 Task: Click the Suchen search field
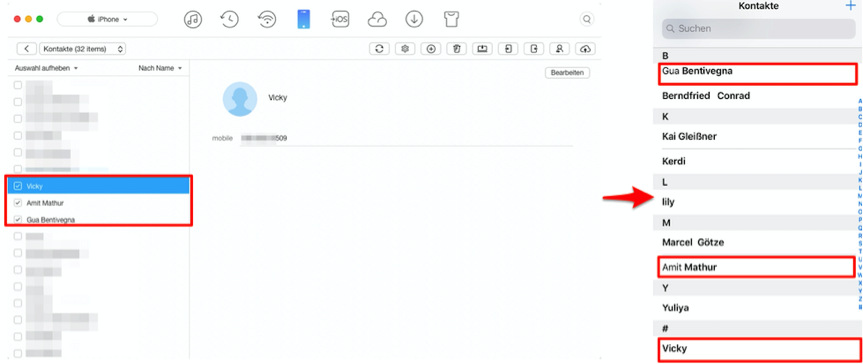coord(758,29)
